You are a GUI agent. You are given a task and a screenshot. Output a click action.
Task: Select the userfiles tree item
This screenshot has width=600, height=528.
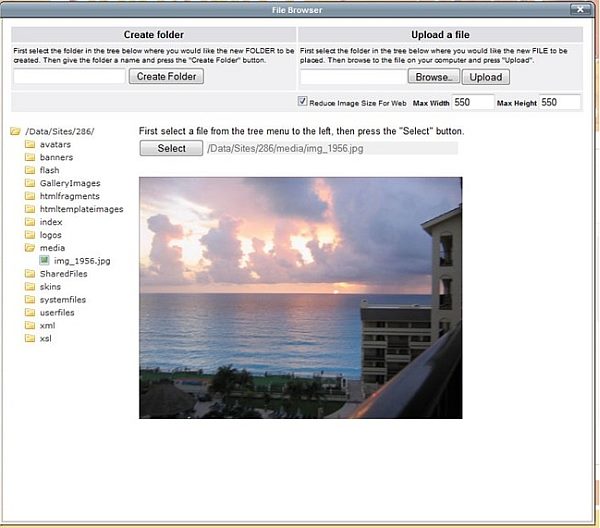coord(57,312)
